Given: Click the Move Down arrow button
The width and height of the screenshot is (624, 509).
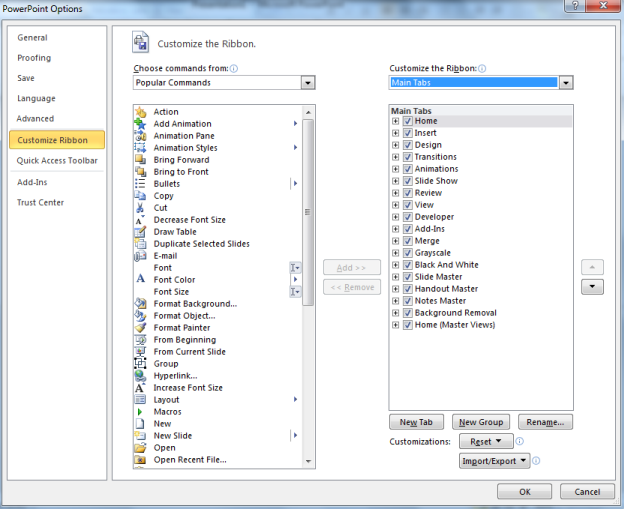Looking at the screenshot, I should pyautogui.click(x=592, y=287).
